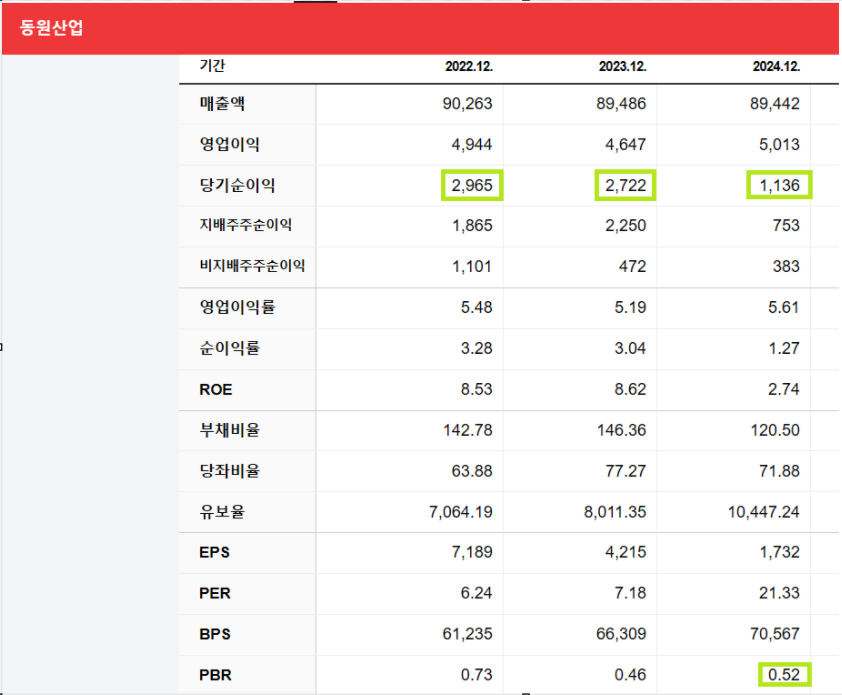Click the 부채비율 value 120.50
842x695 pixels.
pos(775,430)
